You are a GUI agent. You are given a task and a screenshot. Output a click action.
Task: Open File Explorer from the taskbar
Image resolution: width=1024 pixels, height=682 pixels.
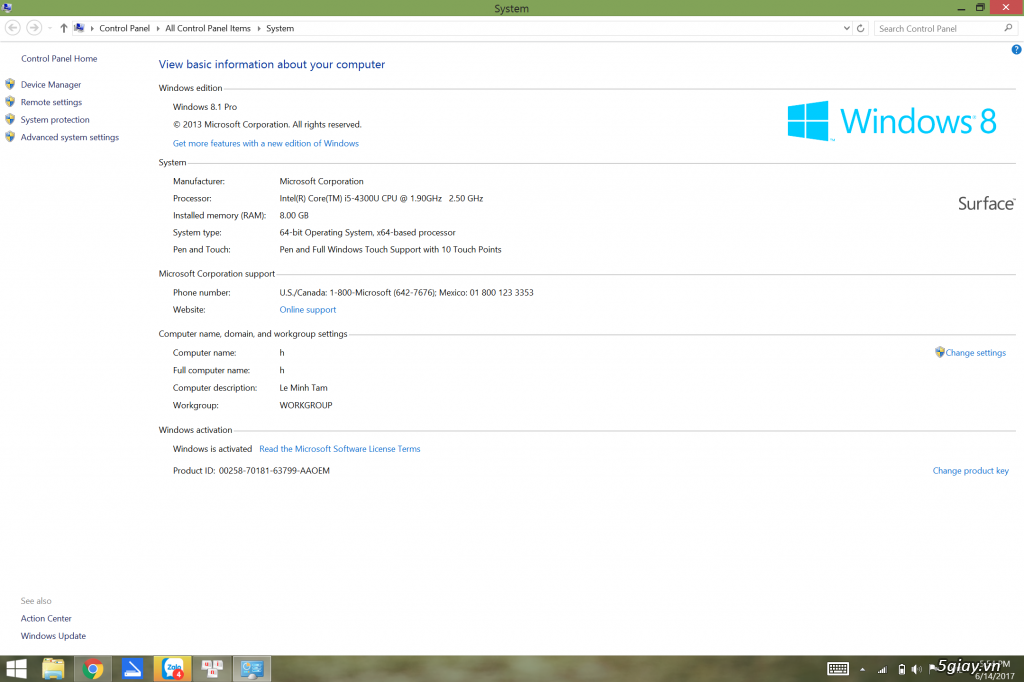(x=53, y=669)
